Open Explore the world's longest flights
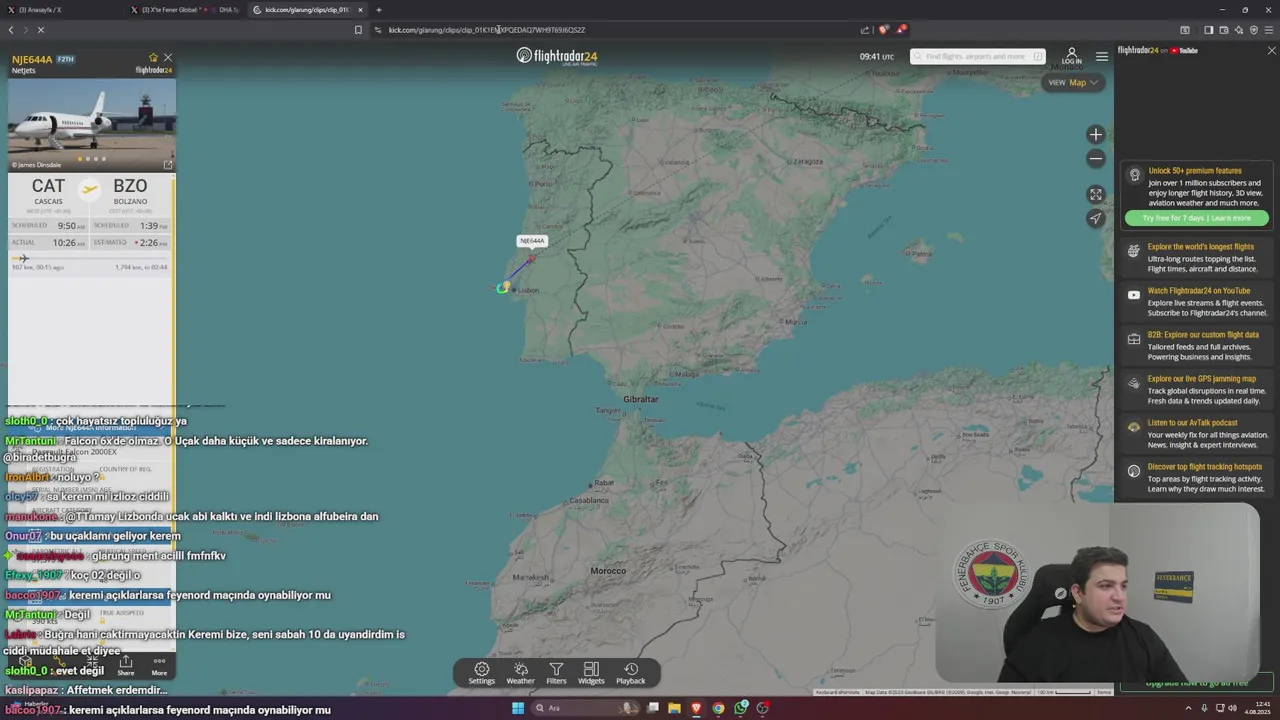This screenshot has width=1280, height=720. click(x=1196, y=258)
